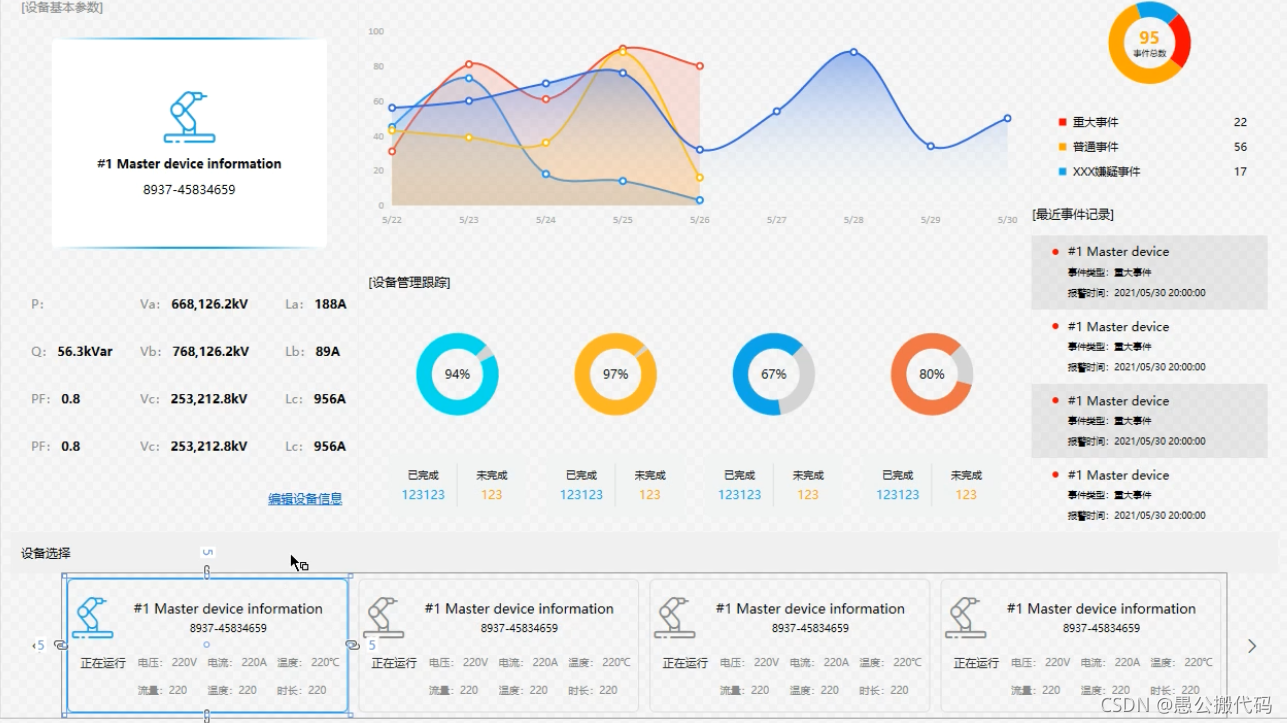1287x723 pixels.
Task: Click the 普通事件 count value 56
Action: pos(1240,147)
